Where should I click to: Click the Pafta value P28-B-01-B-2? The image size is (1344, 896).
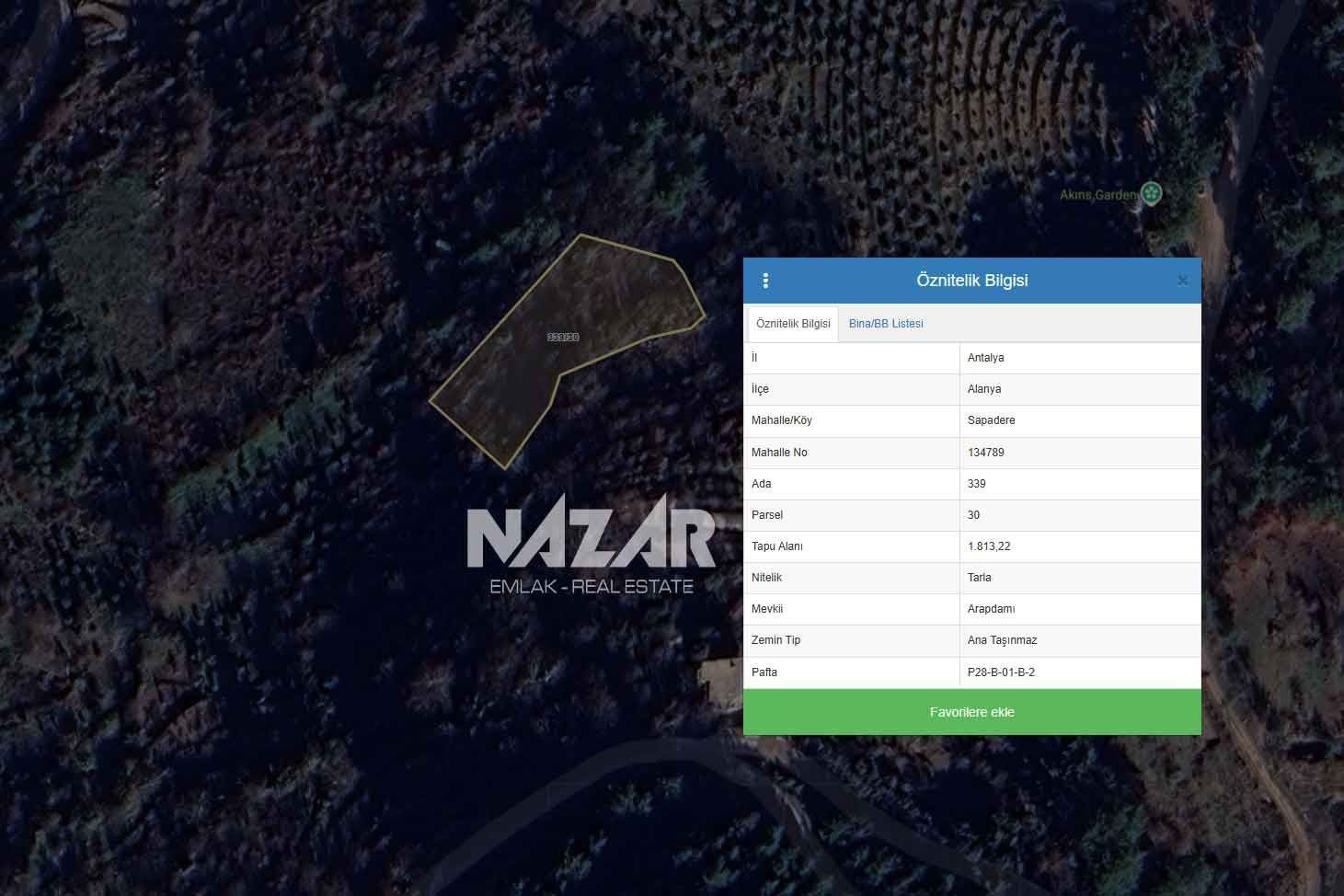(x=1001, y=672)
